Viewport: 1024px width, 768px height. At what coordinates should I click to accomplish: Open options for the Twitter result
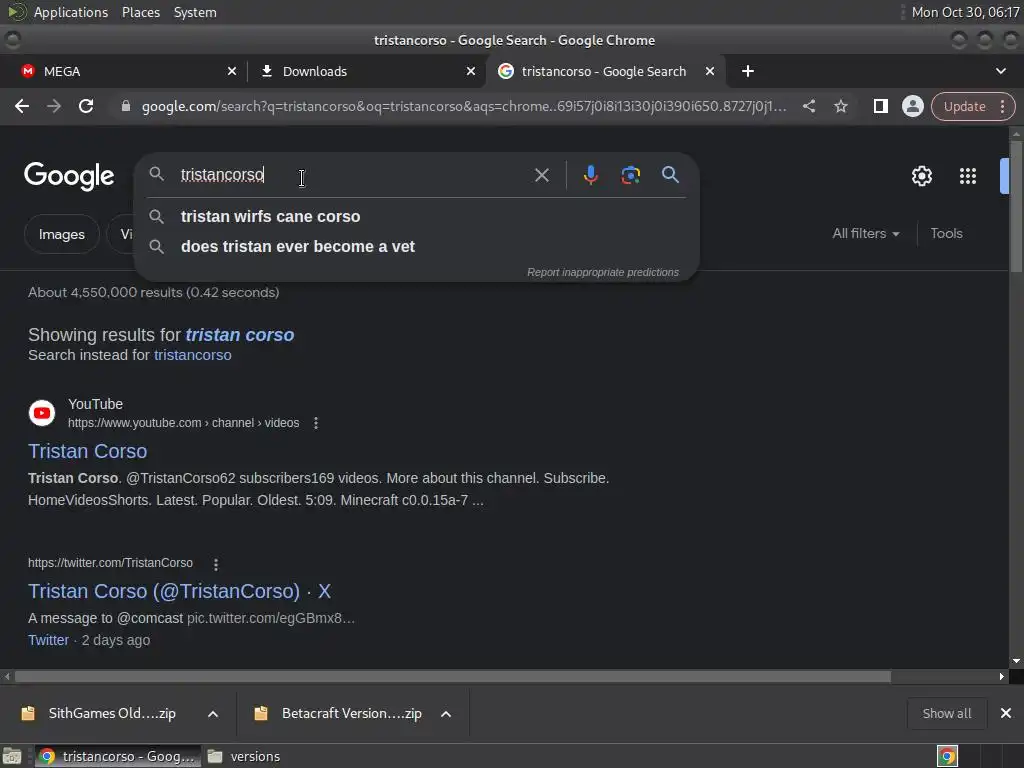(216, 564)
